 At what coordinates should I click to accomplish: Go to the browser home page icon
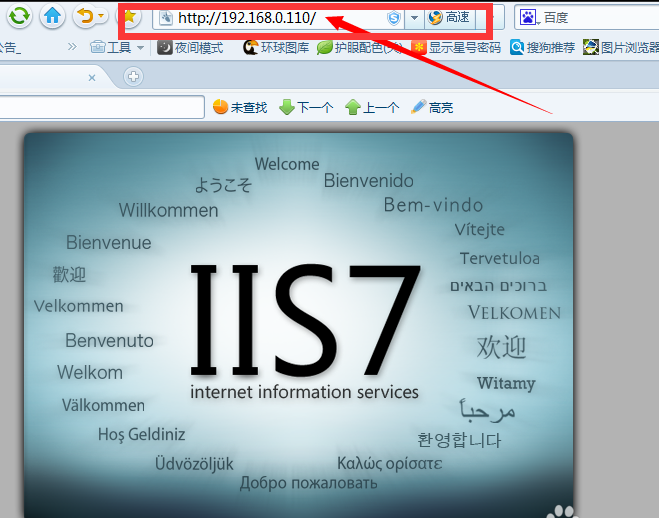point(53,16)
